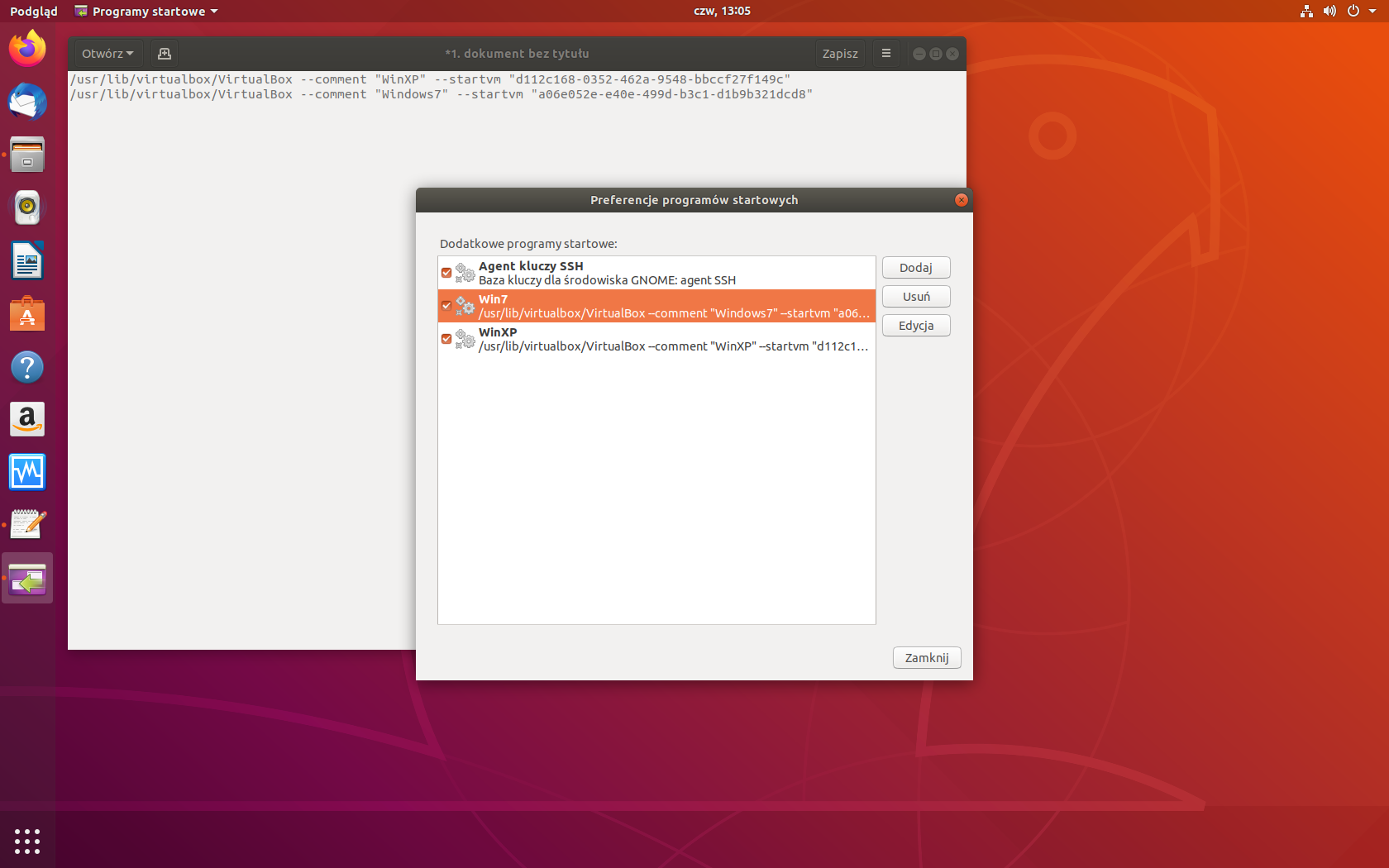
Task: Save document with Zapisz button
Action: click(840, 54)
